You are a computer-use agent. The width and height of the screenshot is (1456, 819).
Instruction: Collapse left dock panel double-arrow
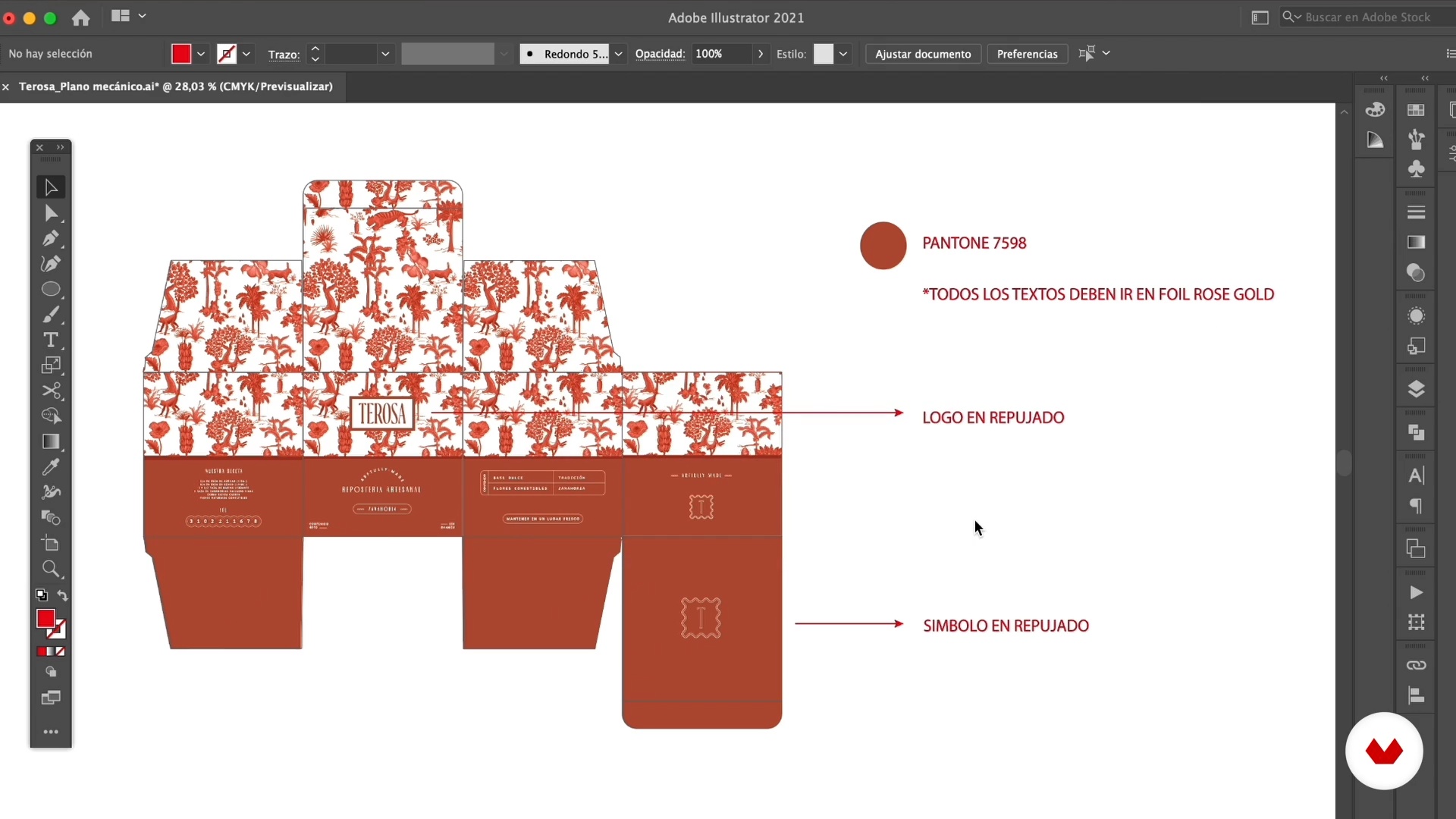tap(1384, 78)
